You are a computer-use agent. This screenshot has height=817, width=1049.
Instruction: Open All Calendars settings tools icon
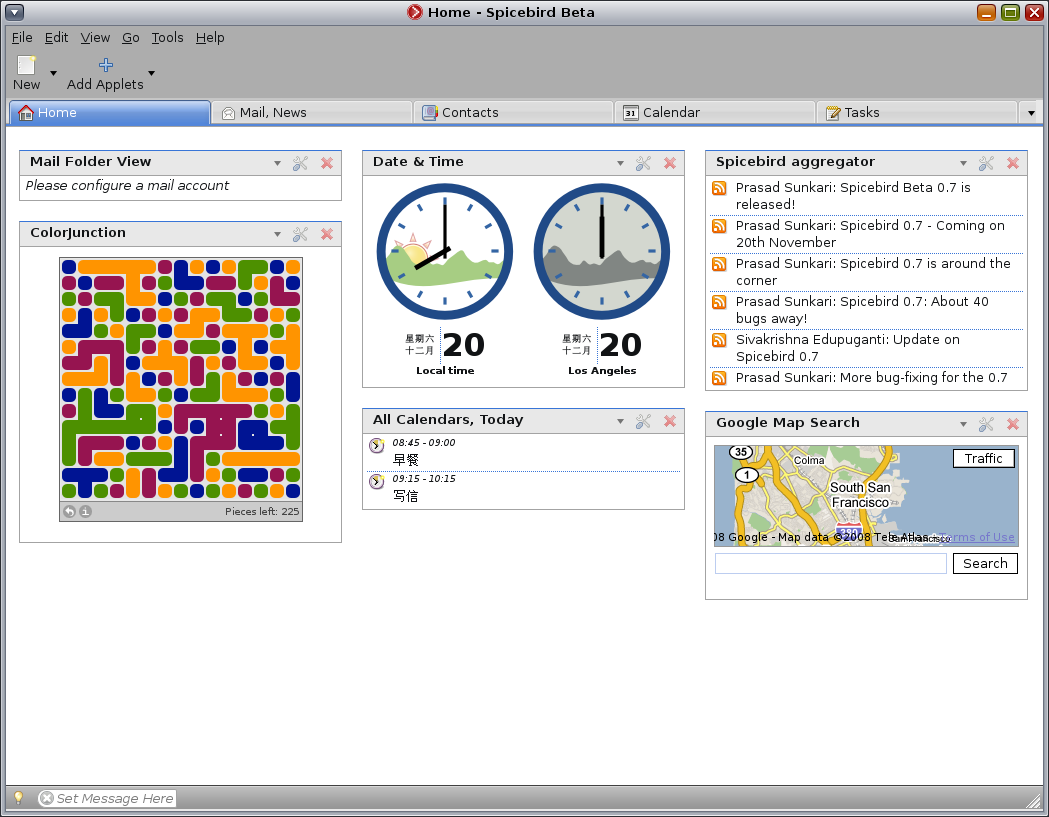pos(644,422)
